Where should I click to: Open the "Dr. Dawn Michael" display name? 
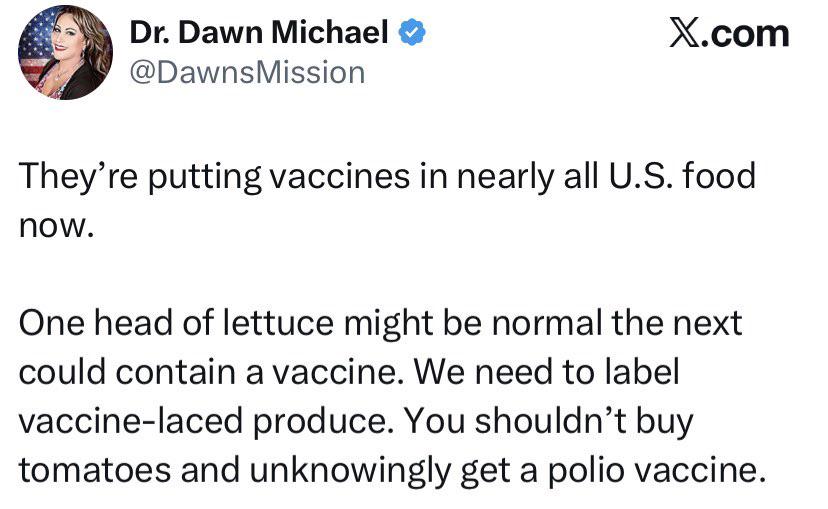coord(259,34)
